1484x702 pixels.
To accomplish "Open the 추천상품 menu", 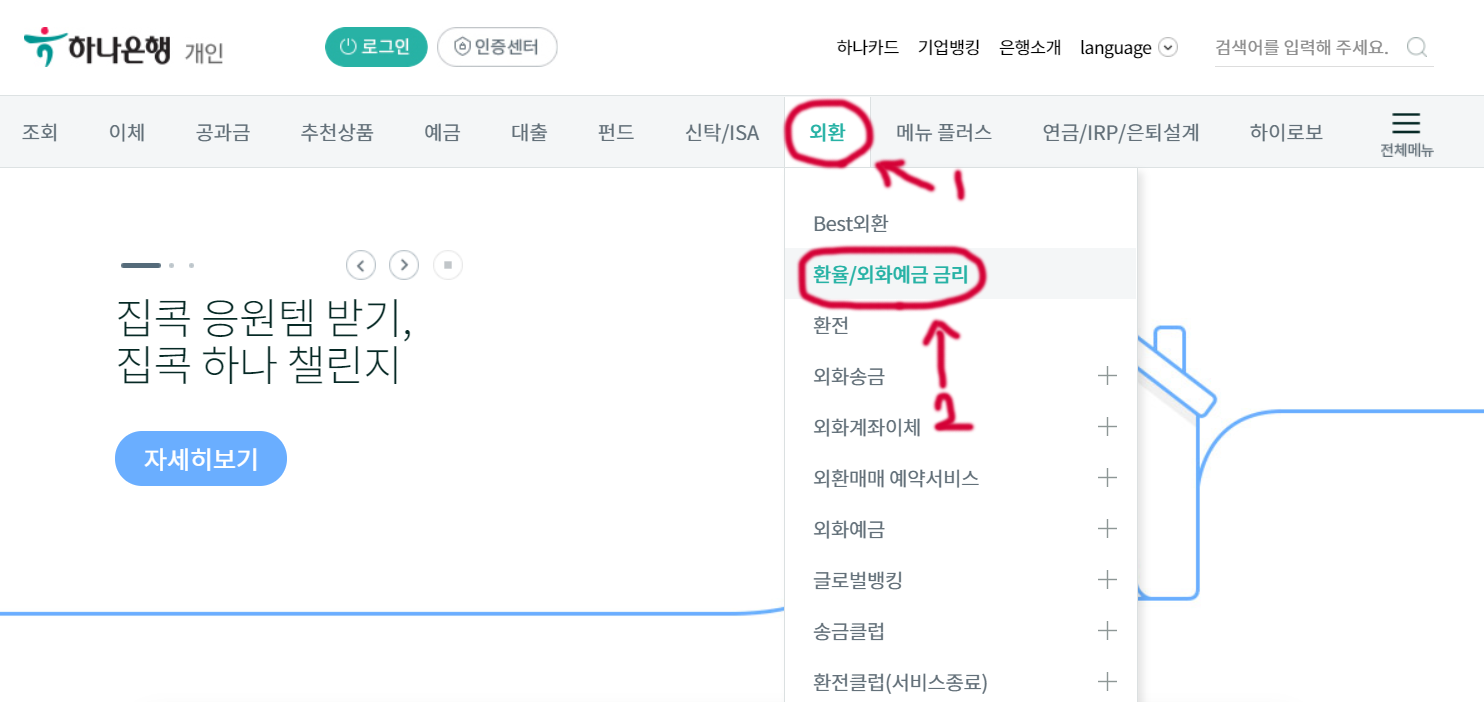I will coord(337,132).
